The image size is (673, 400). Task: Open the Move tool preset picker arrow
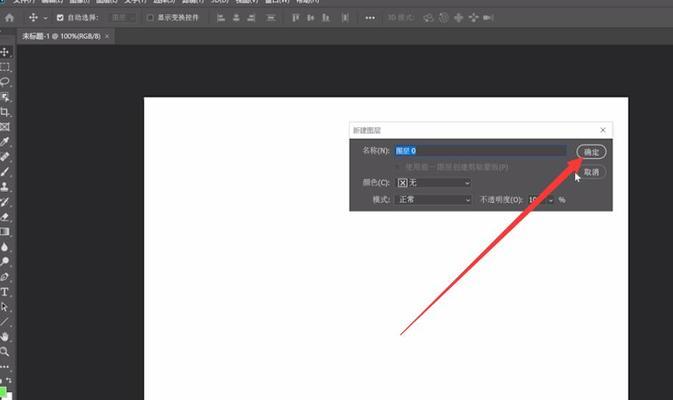(45, 18)
